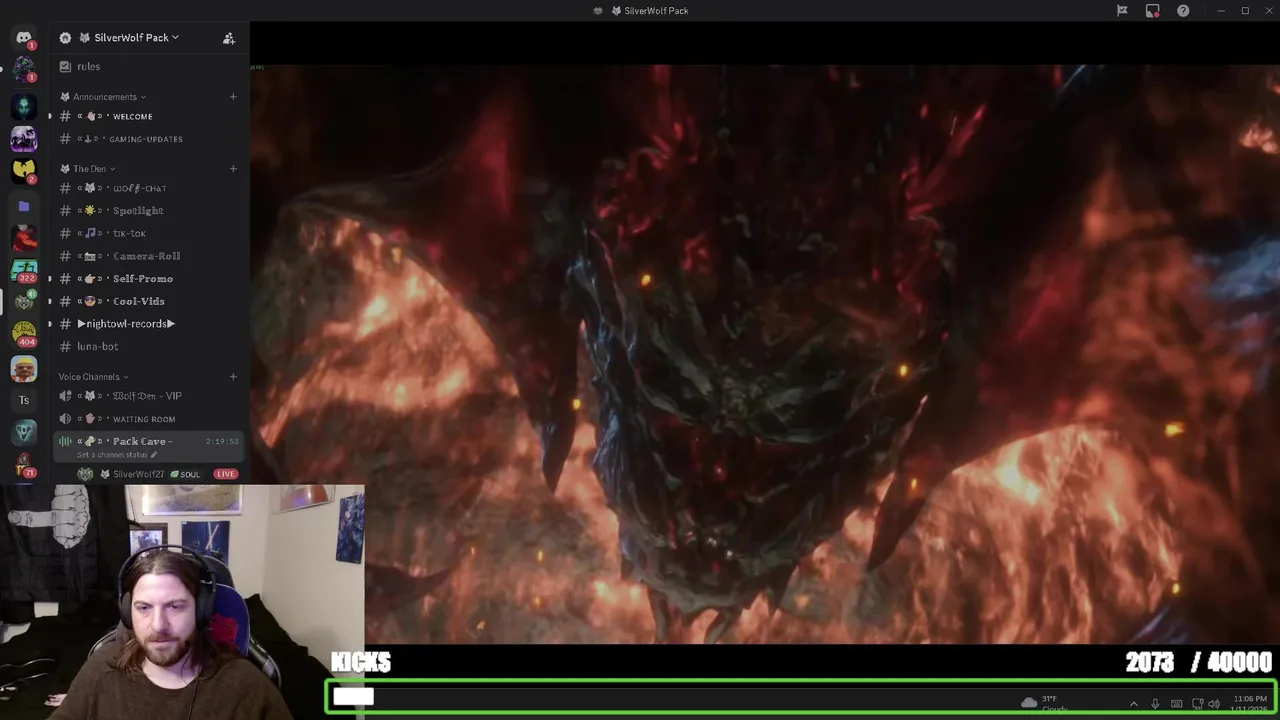Click the streamer webcam overlay
This screenshot has height=720, width=1280.
coord(182,603)
